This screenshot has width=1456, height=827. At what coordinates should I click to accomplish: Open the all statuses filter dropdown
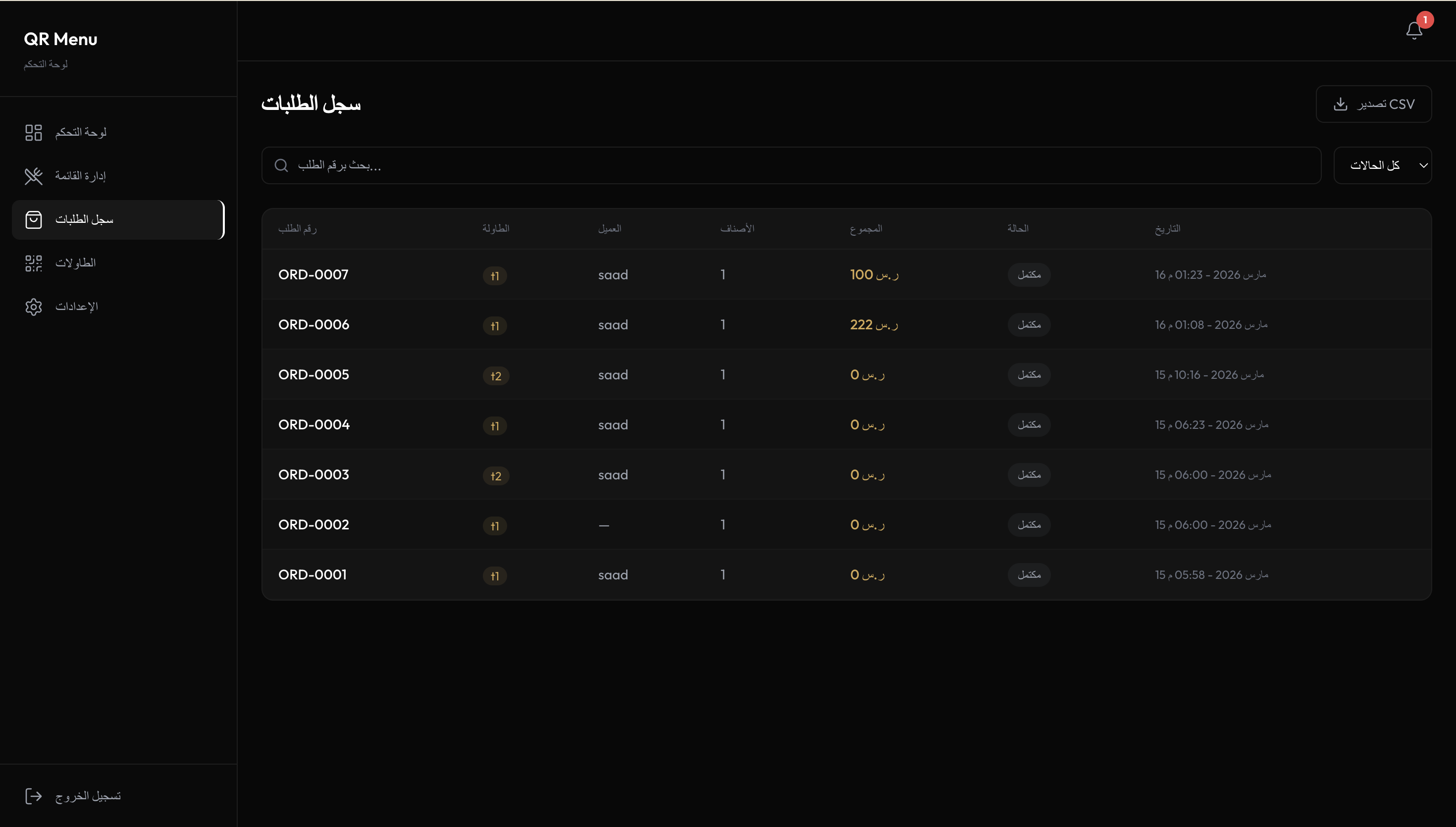tap(1374, 165)
